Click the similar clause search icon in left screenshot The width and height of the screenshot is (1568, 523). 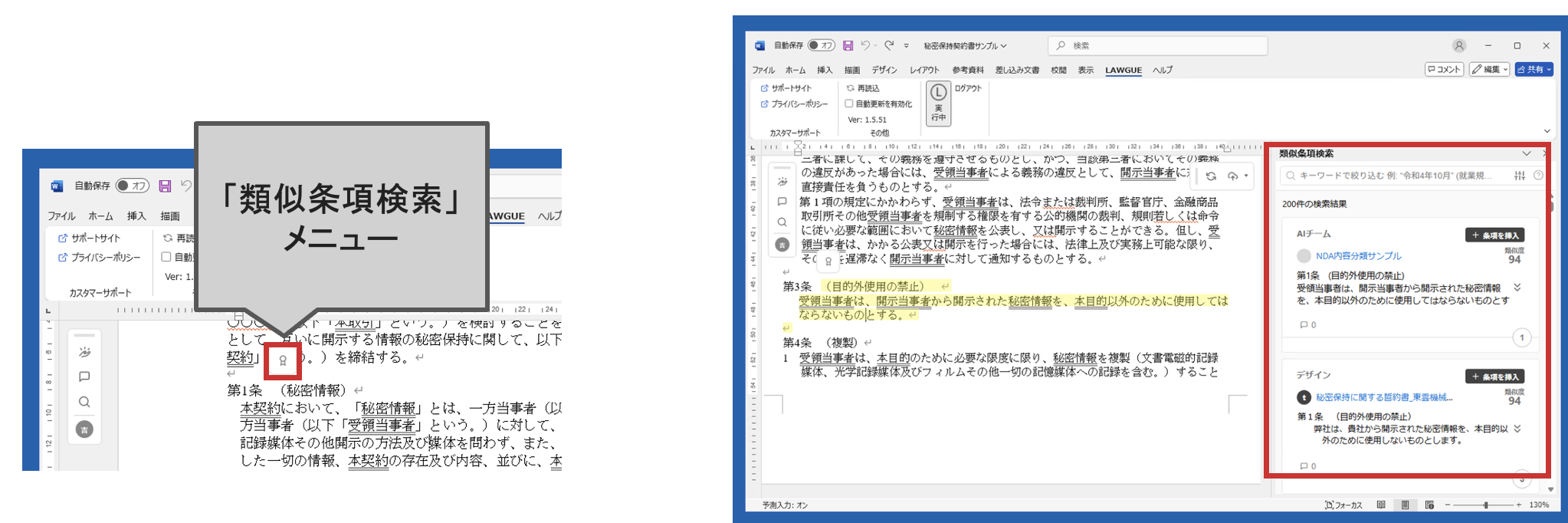(282, 360)
